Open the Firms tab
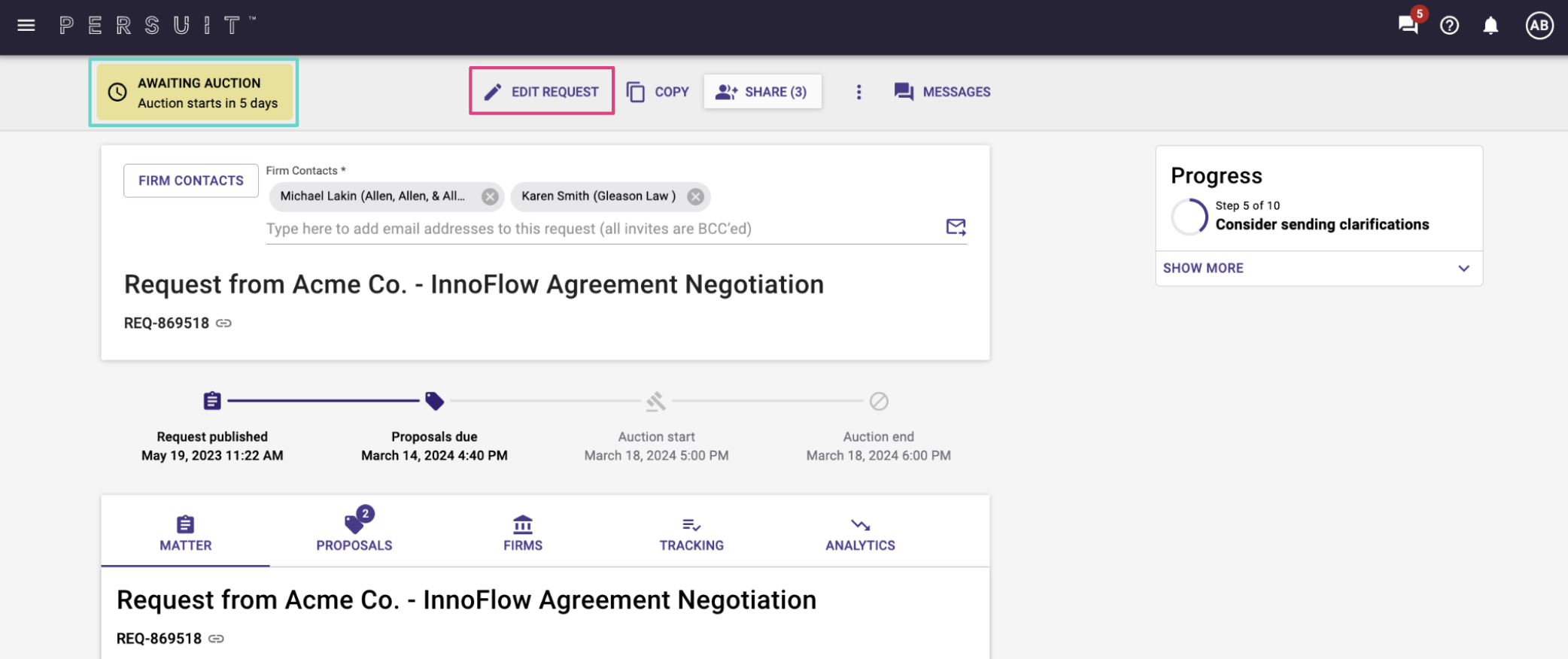The width and height of the screenshot is (1568, 659). [x=523, y=533]
